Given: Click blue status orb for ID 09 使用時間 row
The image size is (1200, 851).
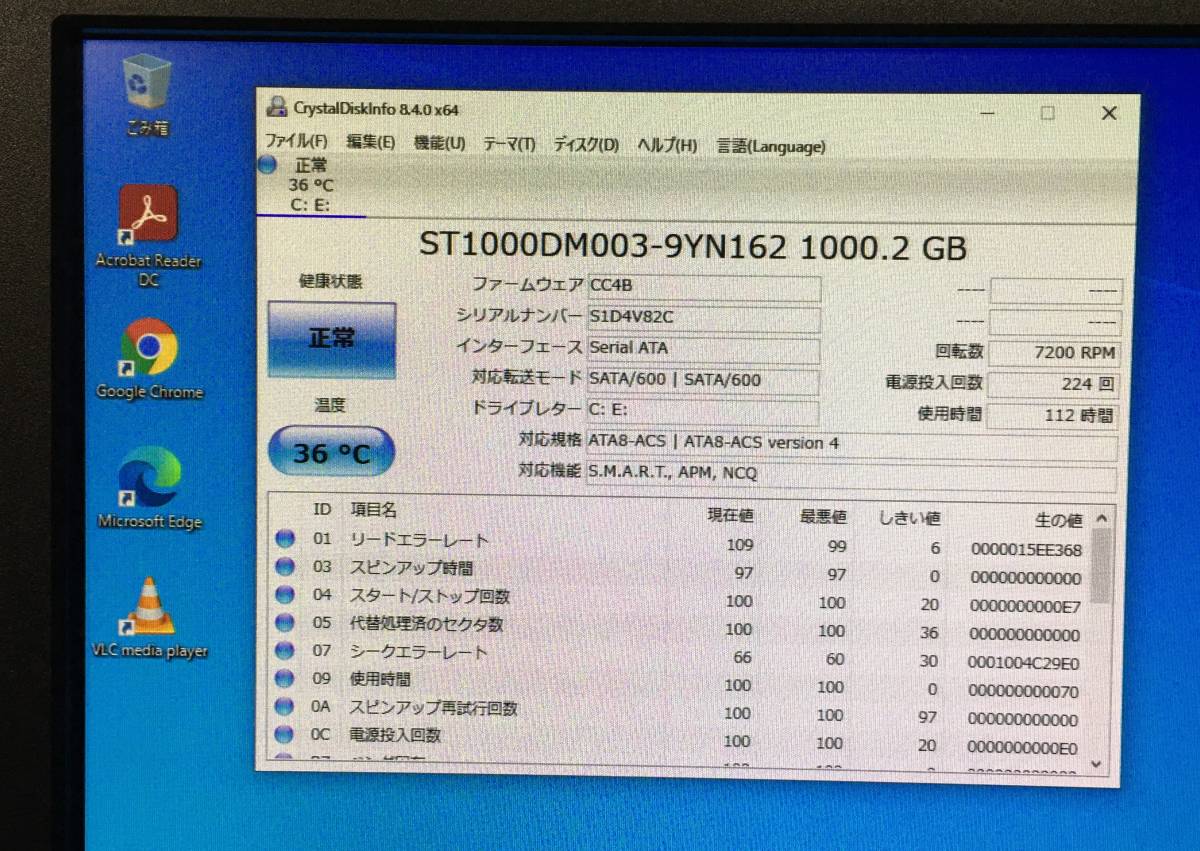Looking at the screenshot, I should pyautogui.click(x=285, y=679).
